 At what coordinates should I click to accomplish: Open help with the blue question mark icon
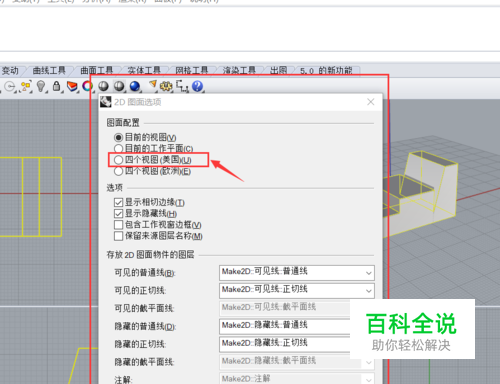tap(197, 86)
